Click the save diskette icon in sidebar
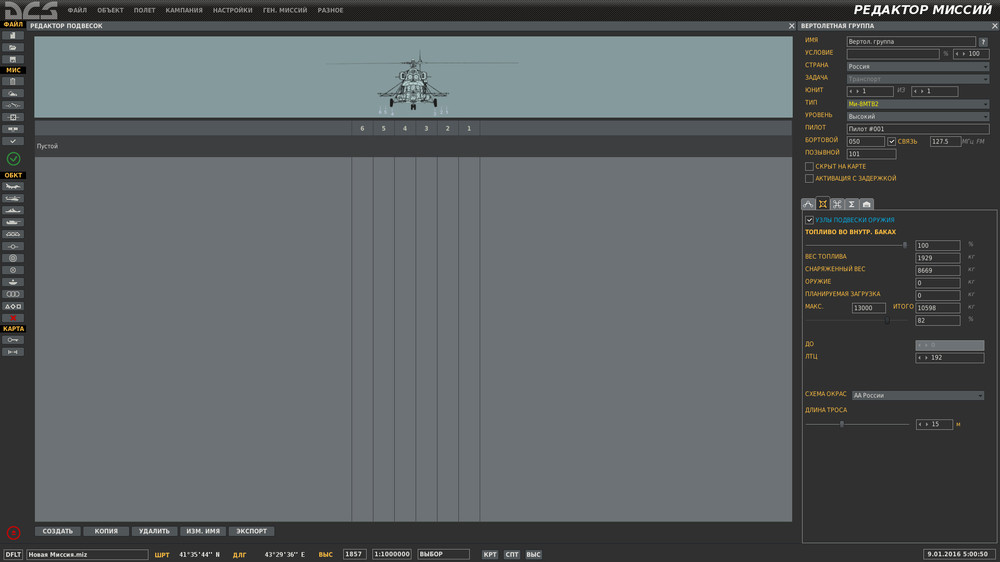The height and width of the screenshot is (562, 1000). [x=13, y=59]
